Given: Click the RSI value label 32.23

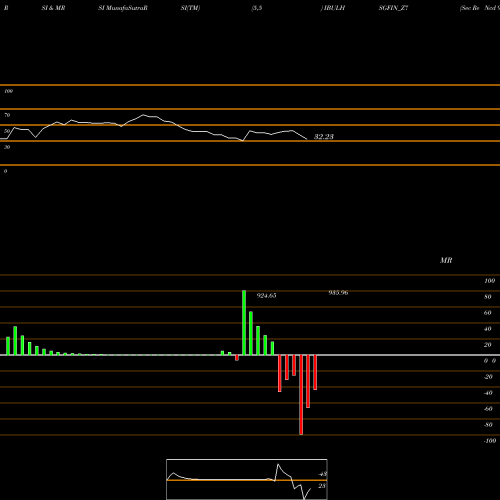Looking at the screenshot, I should click(324, 137).
